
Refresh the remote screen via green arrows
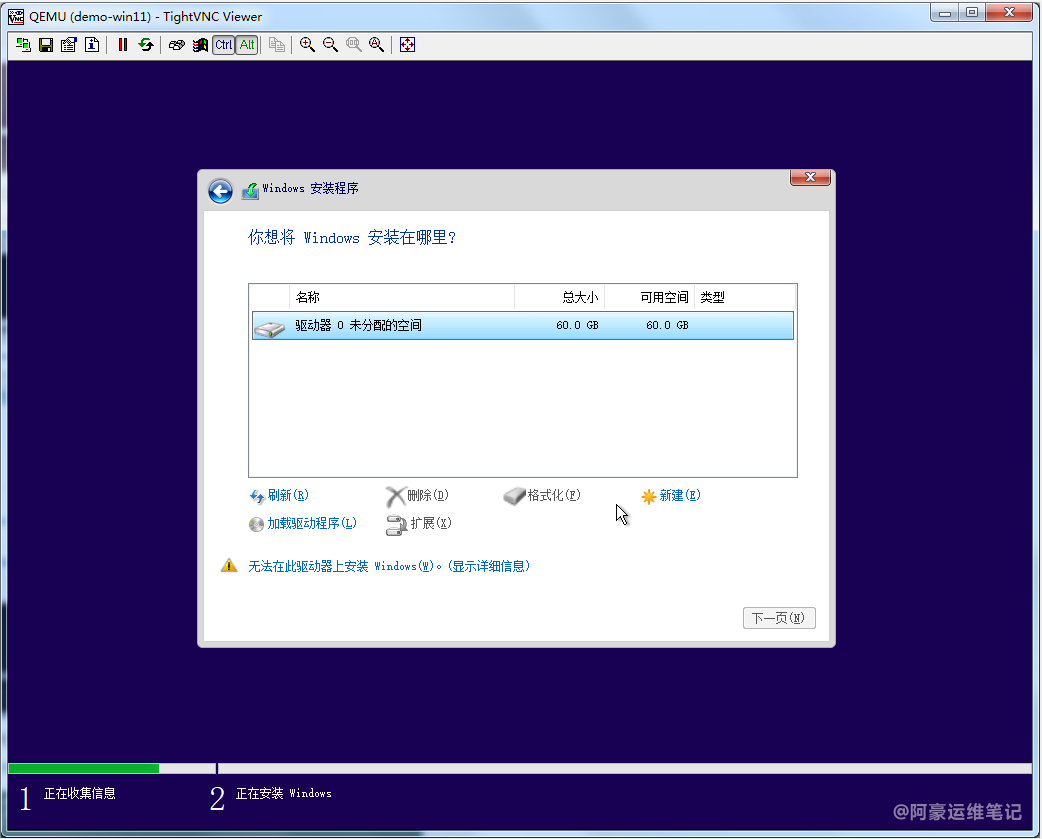tap(146, 45)
